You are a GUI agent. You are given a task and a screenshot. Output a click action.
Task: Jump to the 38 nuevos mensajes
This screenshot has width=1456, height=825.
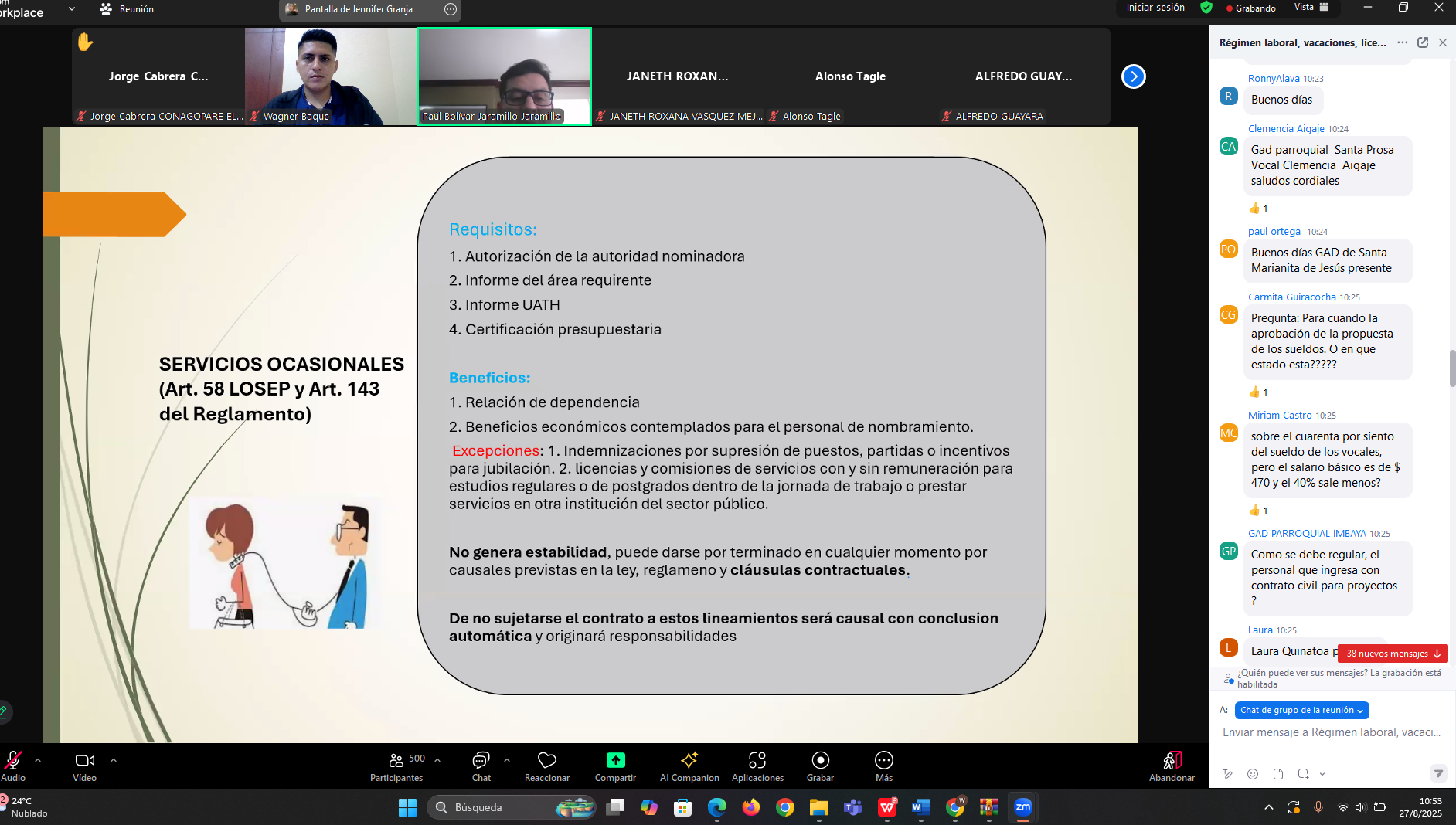(x=1393, y=654)
